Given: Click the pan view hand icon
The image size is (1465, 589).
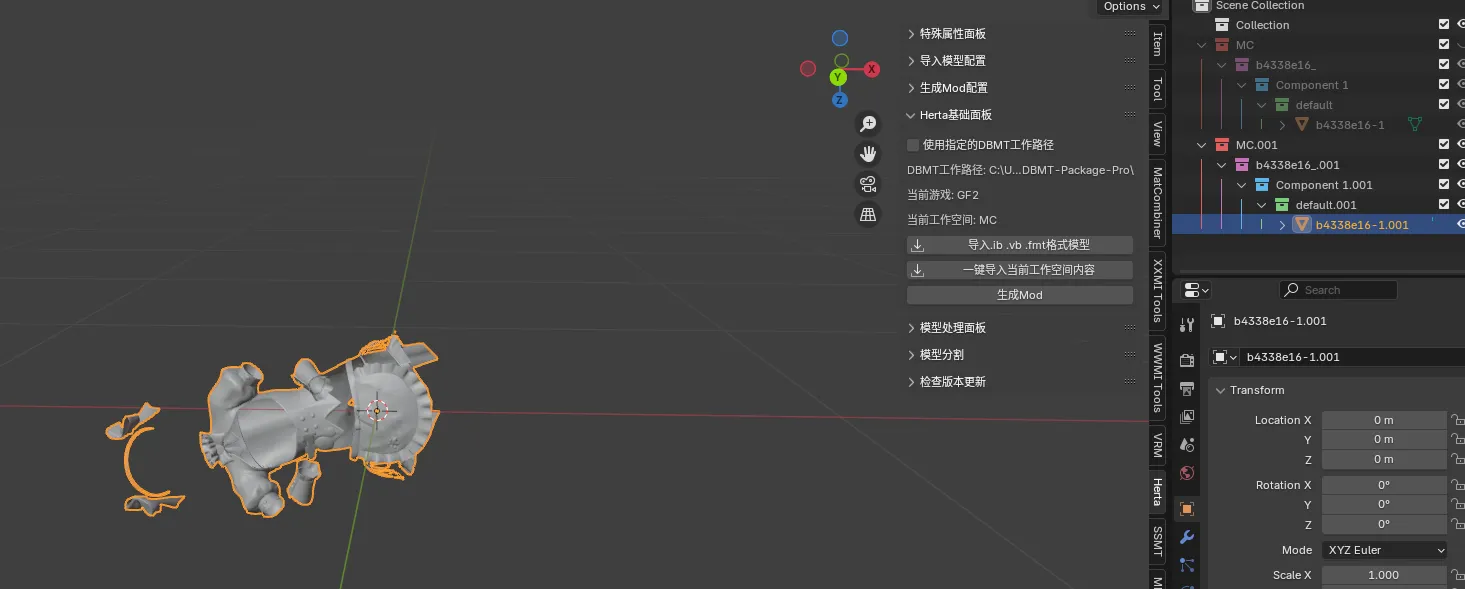Looking at the screenshot, I should point(868,153).
